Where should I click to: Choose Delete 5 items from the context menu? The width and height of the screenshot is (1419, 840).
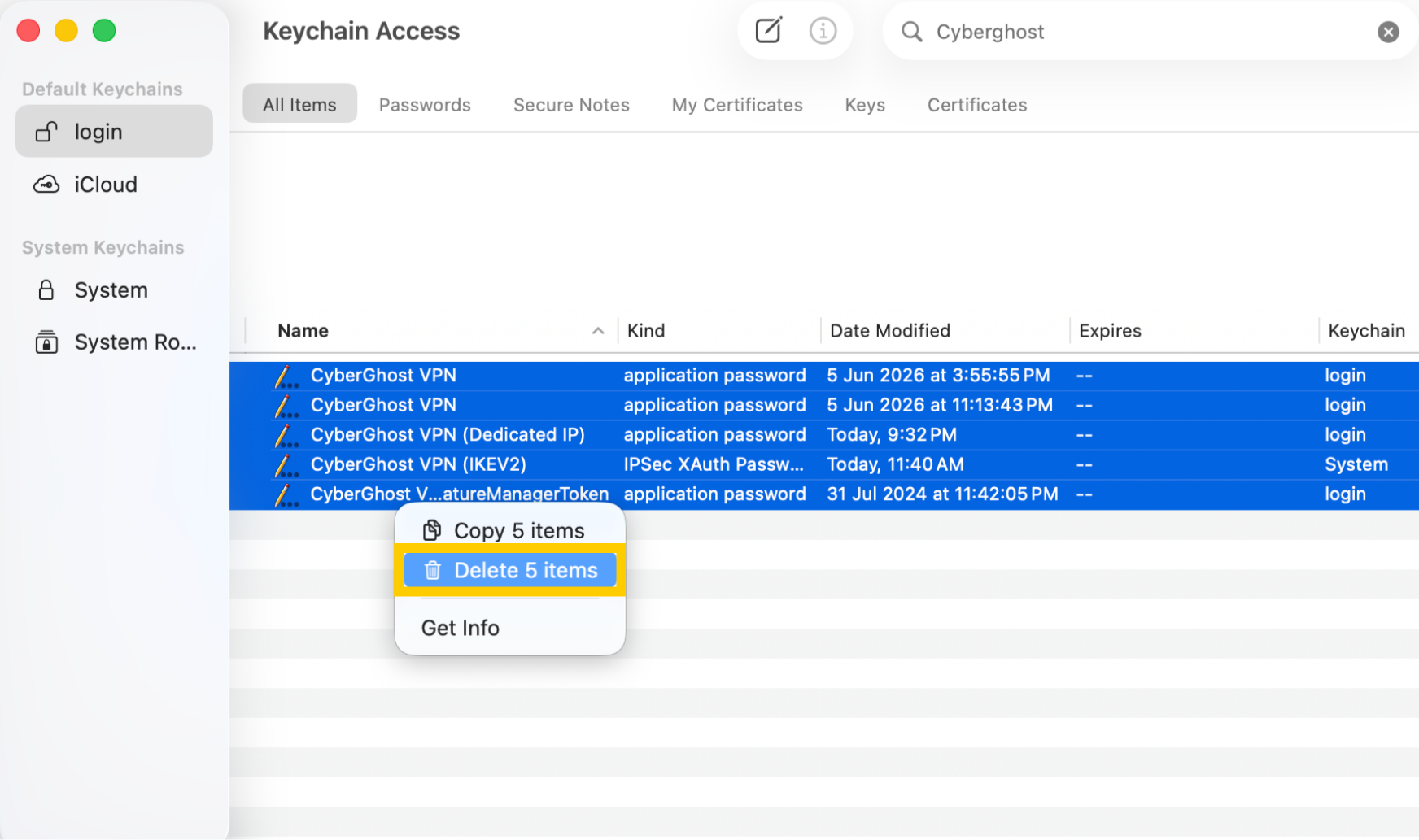point(509,570)
